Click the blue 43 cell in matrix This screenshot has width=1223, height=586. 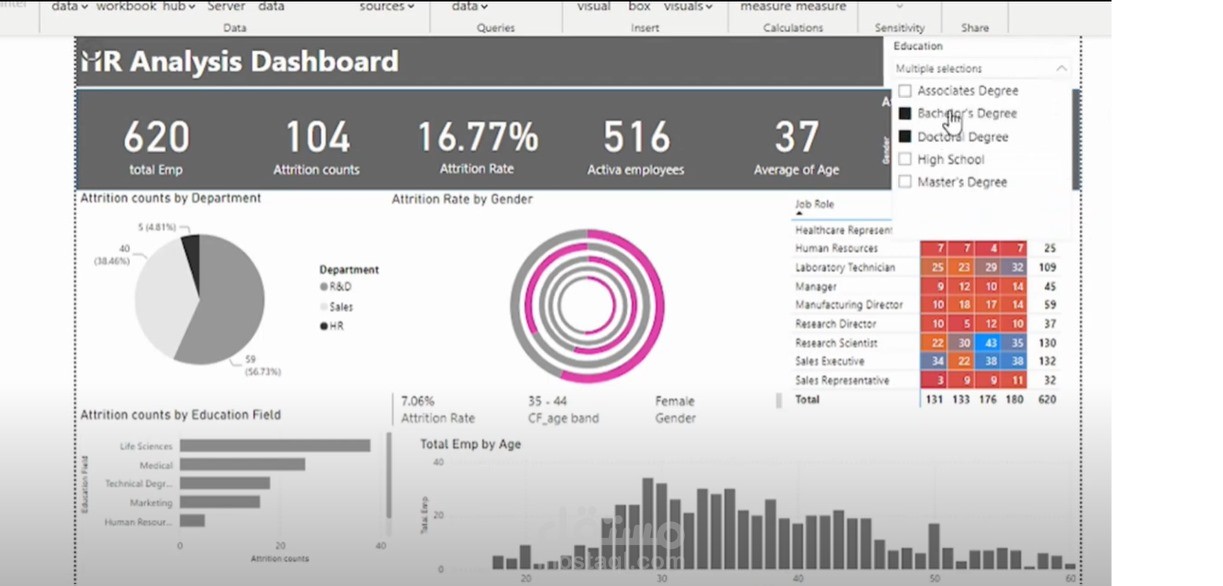[990, 343]
